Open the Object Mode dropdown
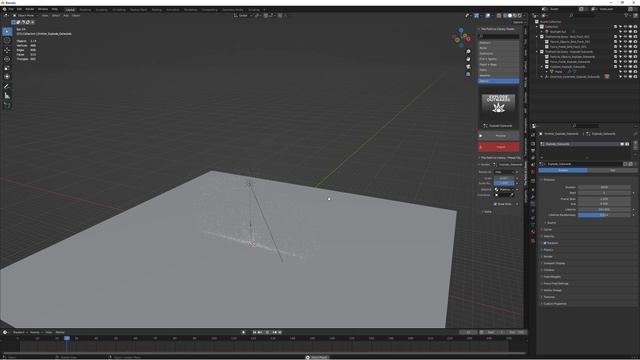This screenshot has height=360, width=640. pos(26,16)
